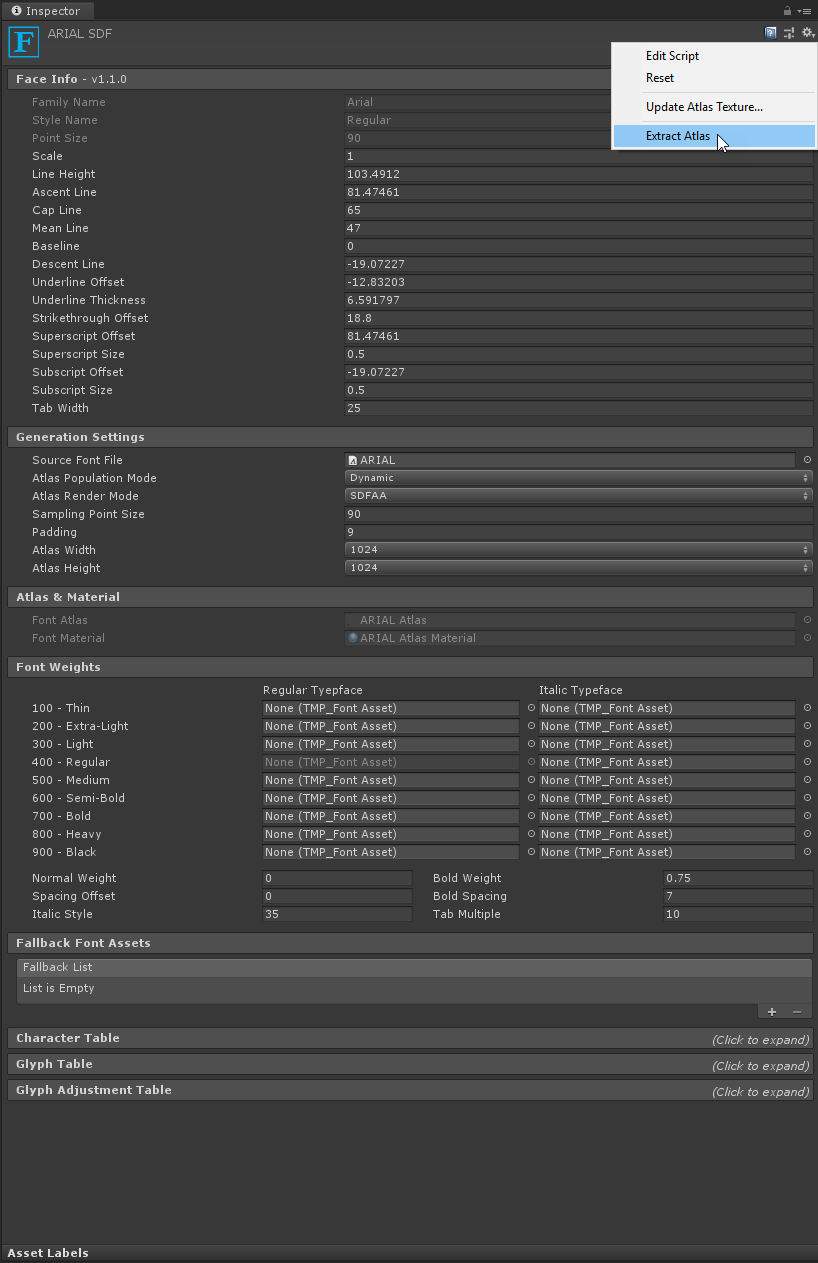
Task: Open the inspector presets icon
Action: (x=789, y=33)
